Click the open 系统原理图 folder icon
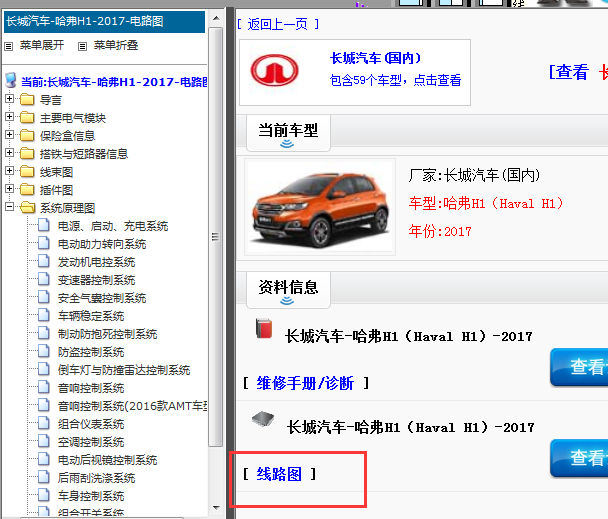This screenshot has width=608, height=519. pos(28,208)
